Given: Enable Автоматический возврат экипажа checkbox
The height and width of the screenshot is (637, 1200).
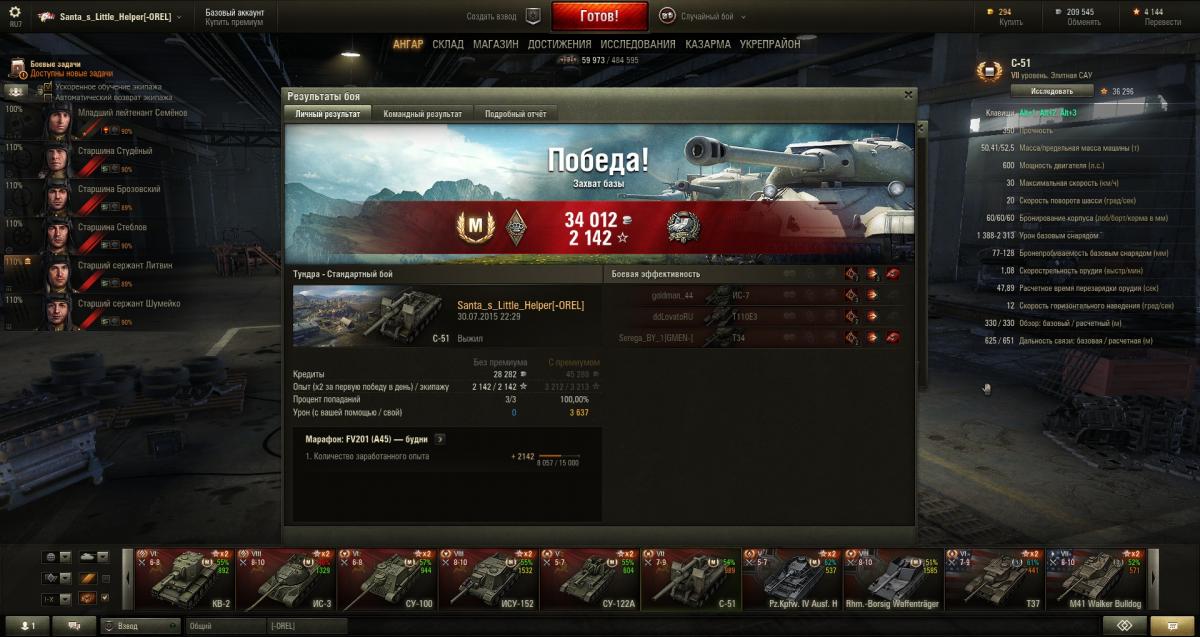Looking at the screenshot, I should (47, 98).
